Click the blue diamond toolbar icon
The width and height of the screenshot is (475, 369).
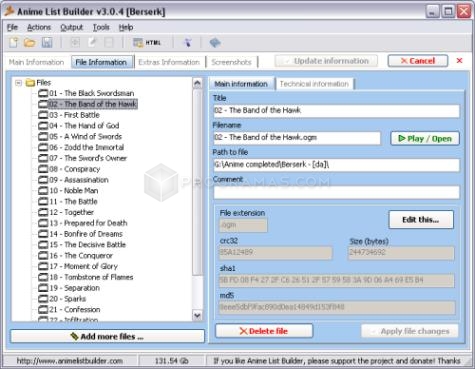click(x=215, y=43)
